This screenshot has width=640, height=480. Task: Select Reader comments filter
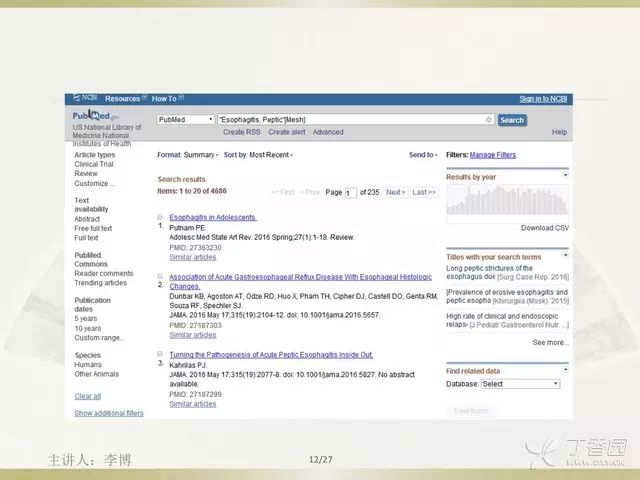pos(104,273)
